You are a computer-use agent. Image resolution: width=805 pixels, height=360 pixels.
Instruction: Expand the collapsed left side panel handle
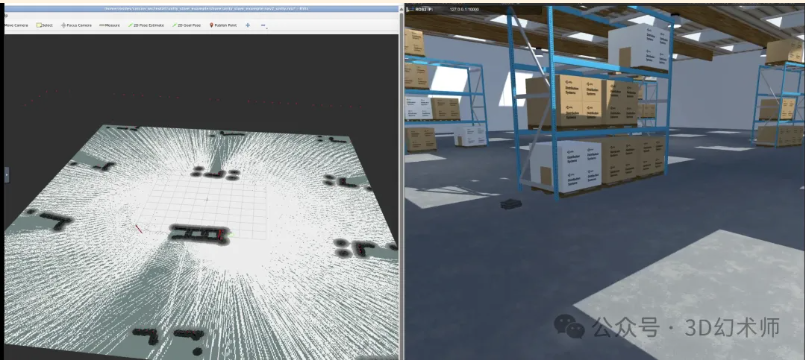(7, 175)
